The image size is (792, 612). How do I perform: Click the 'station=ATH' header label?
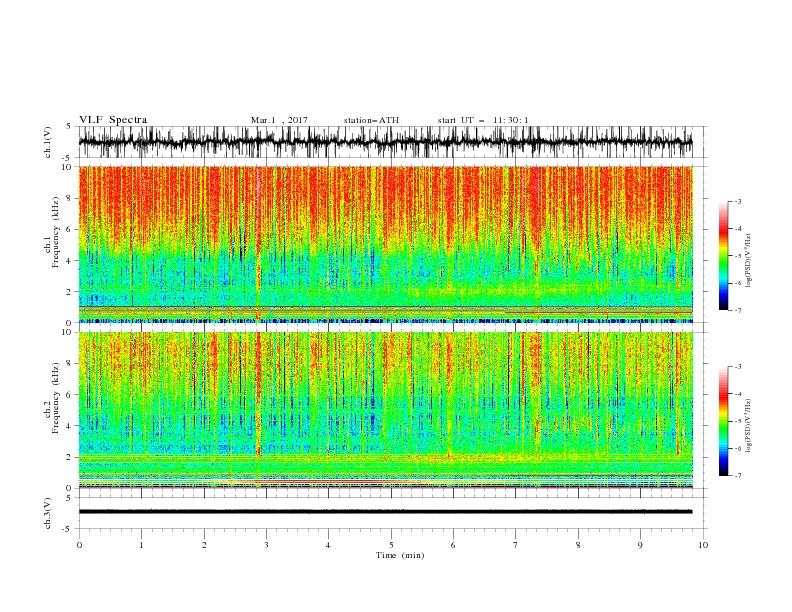371,120
